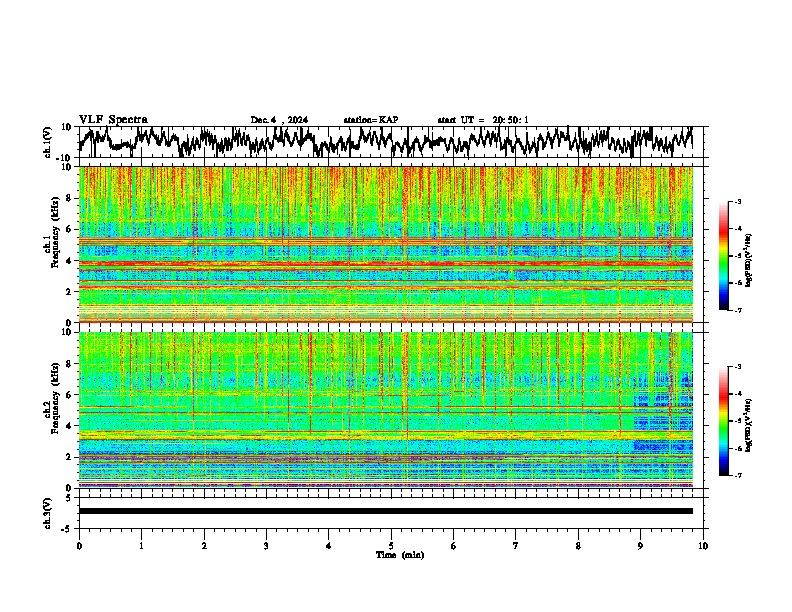Click the '2' kHz tick on ch.1 frequency axis
This screenshot has height=612, width=792.
tap(69, 292)
